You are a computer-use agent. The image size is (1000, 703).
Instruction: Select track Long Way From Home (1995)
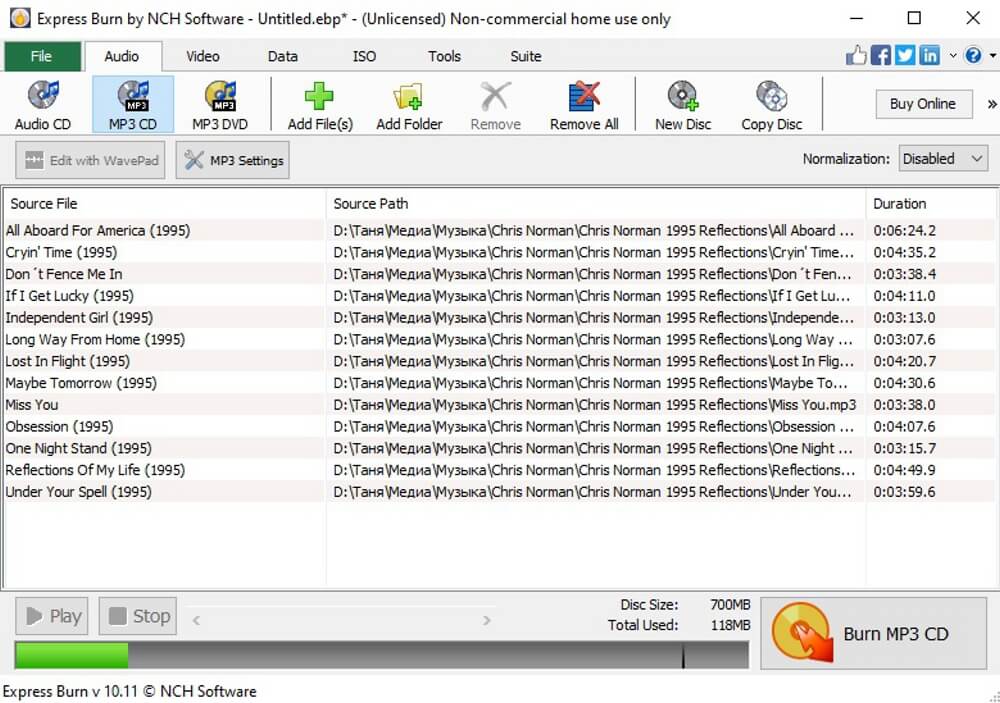tap(95, 339)
